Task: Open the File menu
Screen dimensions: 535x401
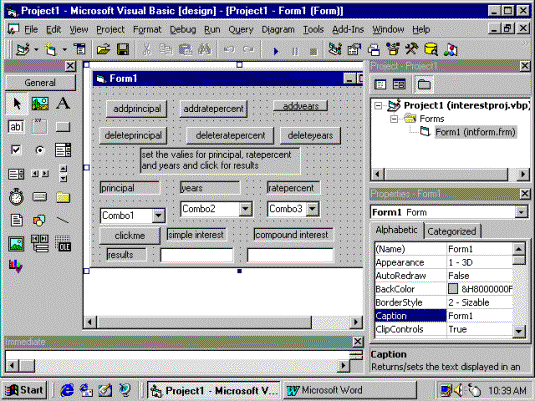Action: [x=31, y=30]
